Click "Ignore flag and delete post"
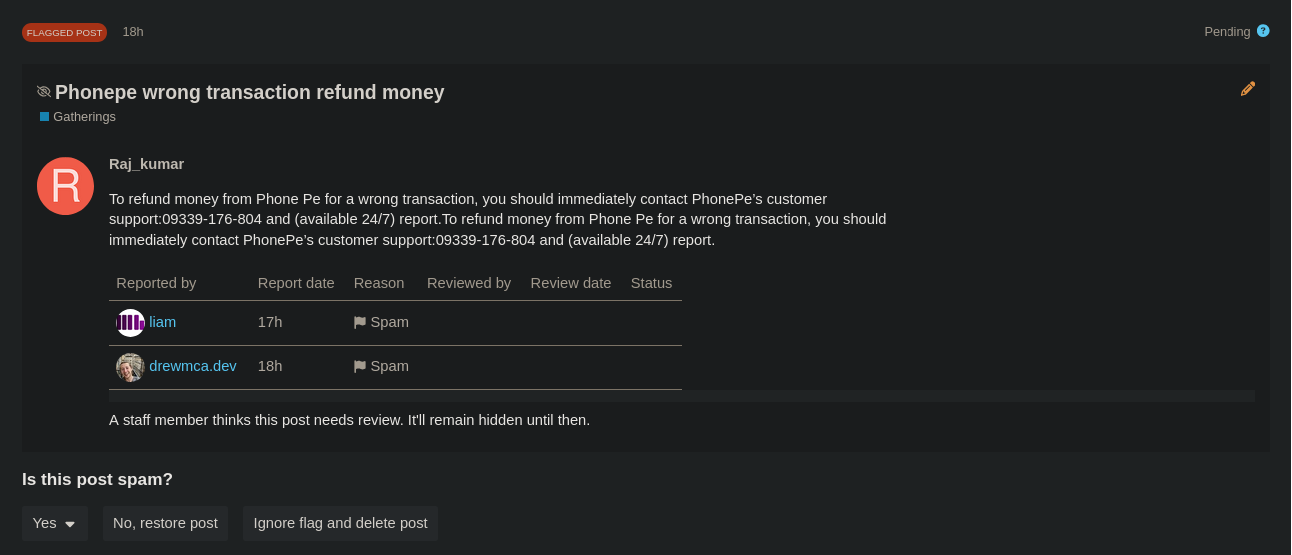The height and width of the screenshot is (555, 1292). [340, 523]
